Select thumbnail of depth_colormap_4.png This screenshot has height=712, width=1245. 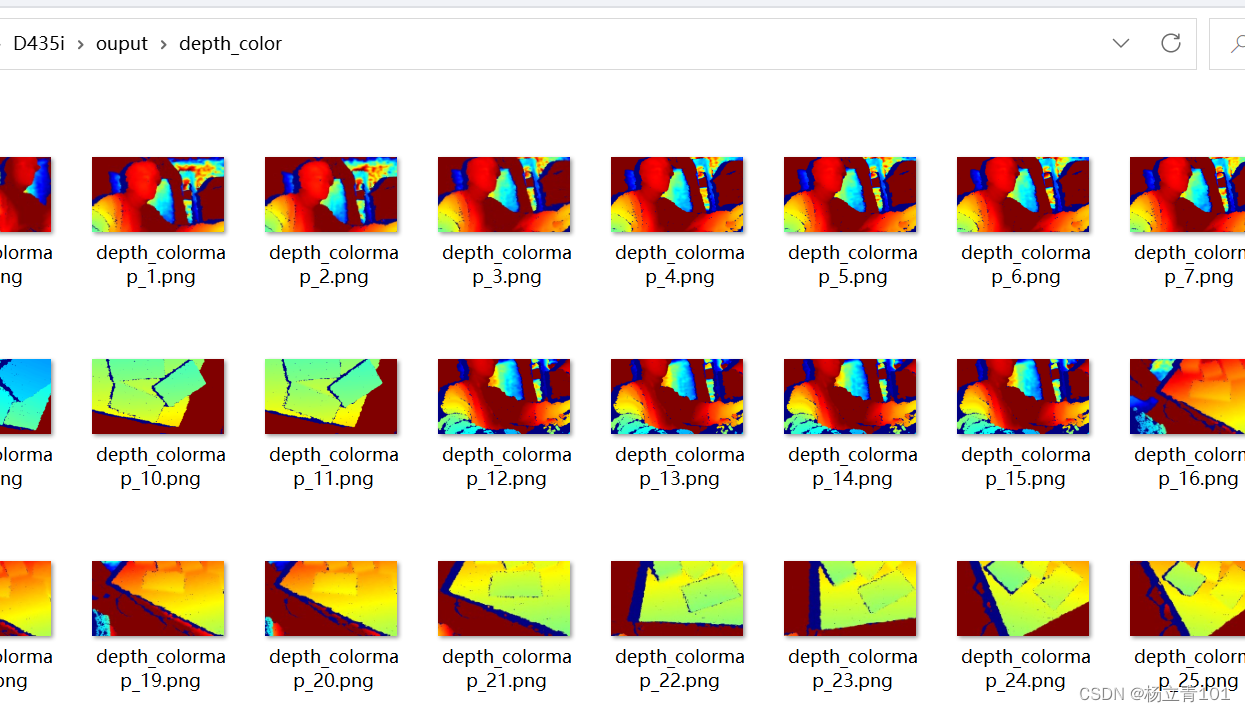677,195
